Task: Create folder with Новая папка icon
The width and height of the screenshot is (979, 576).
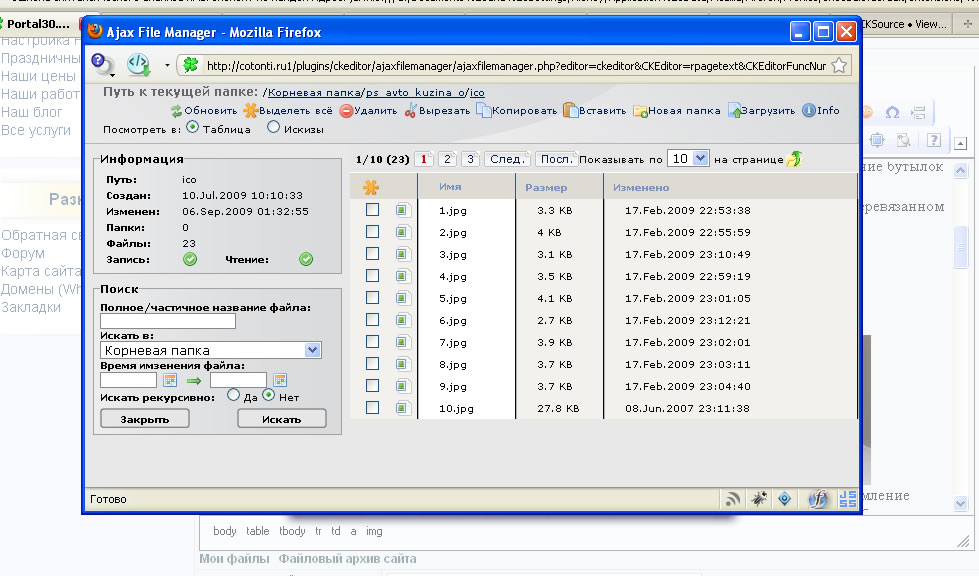Action: [x=640, y=111]
